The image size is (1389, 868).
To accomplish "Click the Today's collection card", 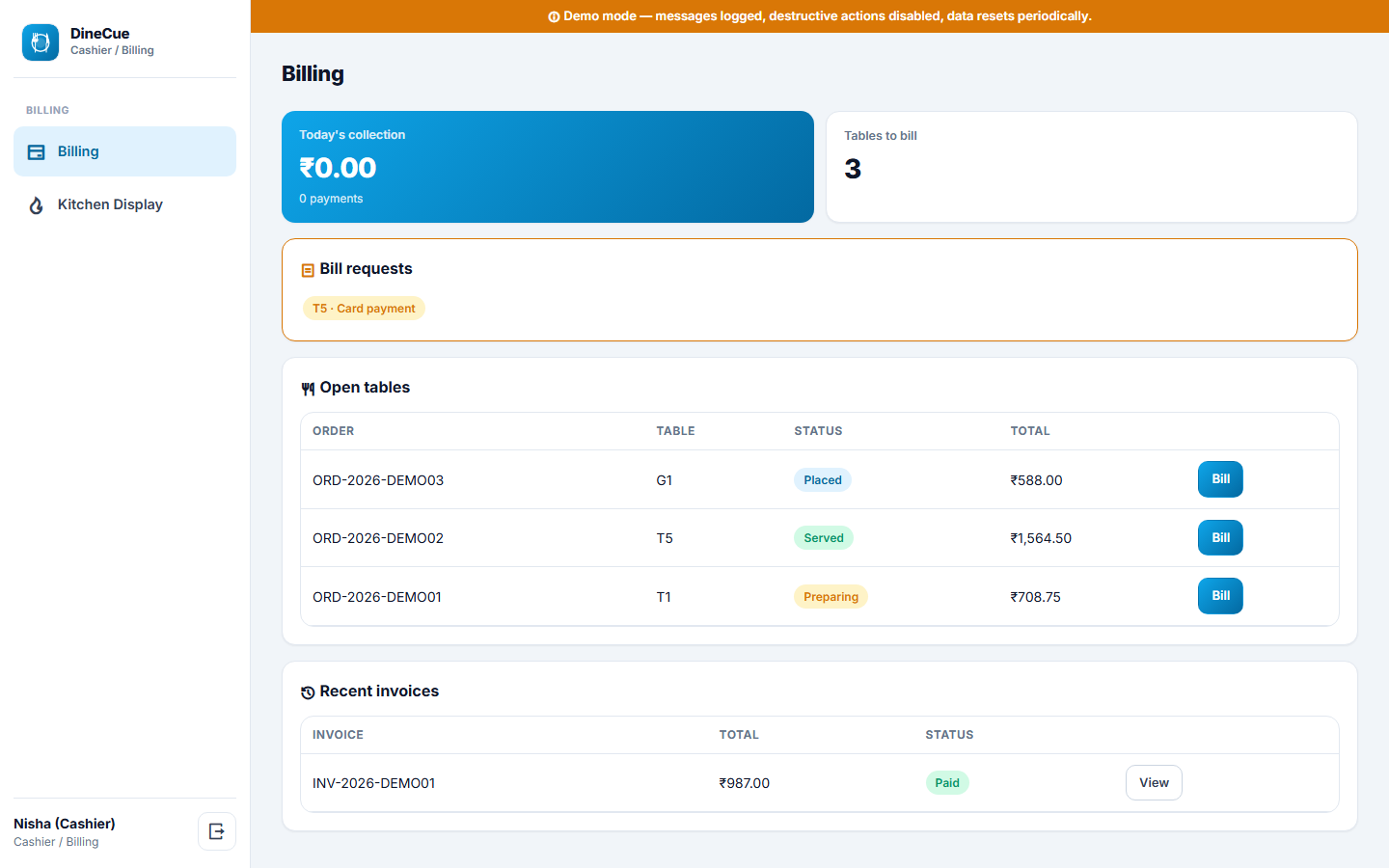I will click(x=548, y=167).
